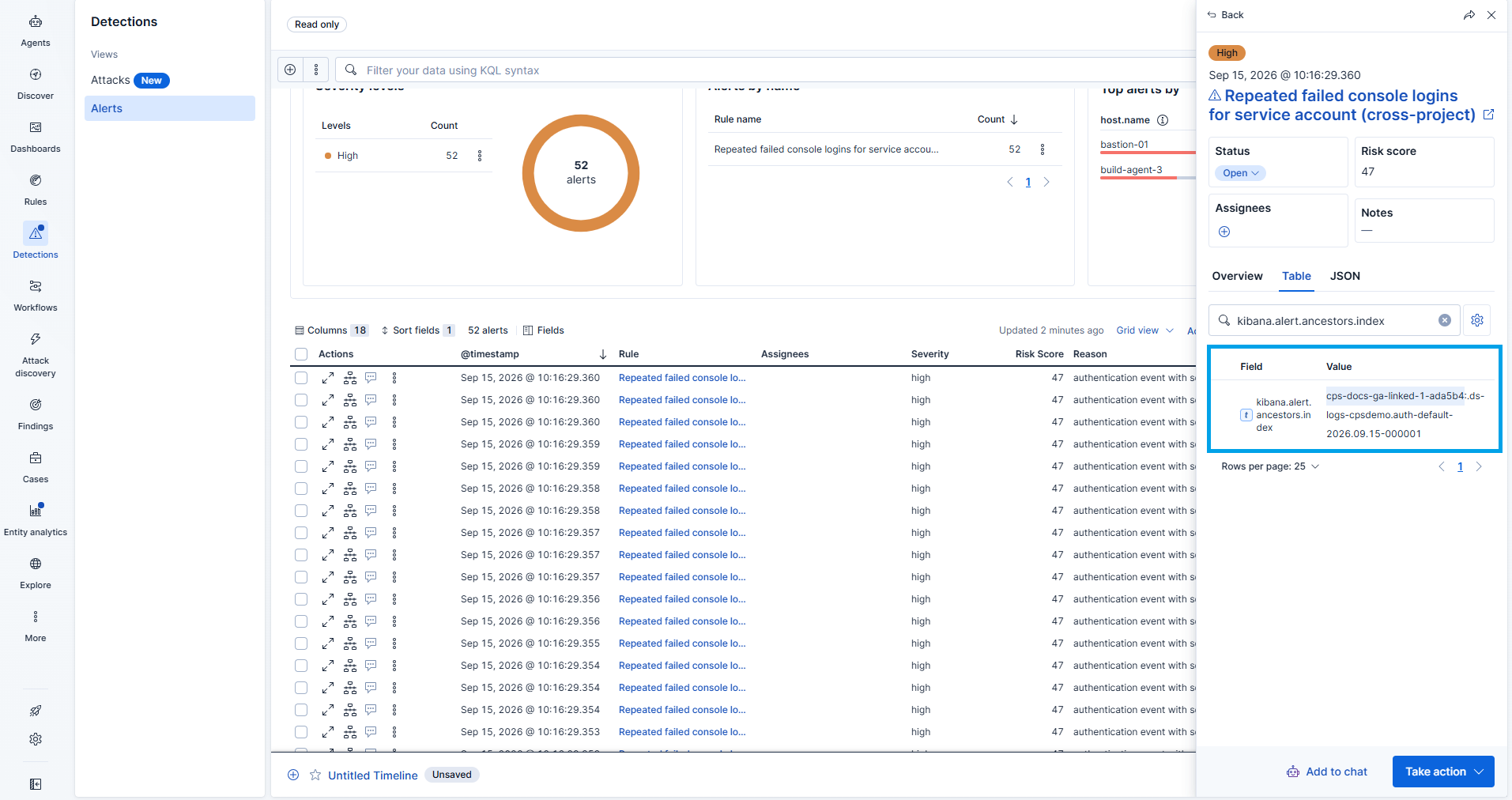Open the Untitled Timeline link

click(x=373, y=775)
